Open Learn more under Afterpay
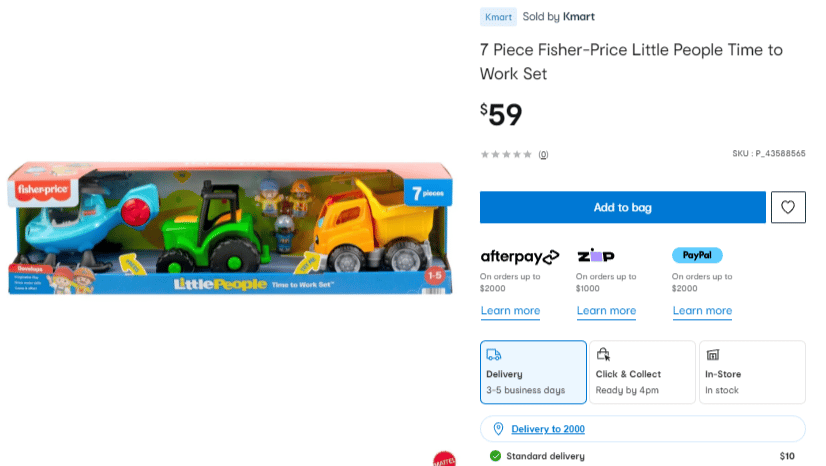 pos(510,311)
